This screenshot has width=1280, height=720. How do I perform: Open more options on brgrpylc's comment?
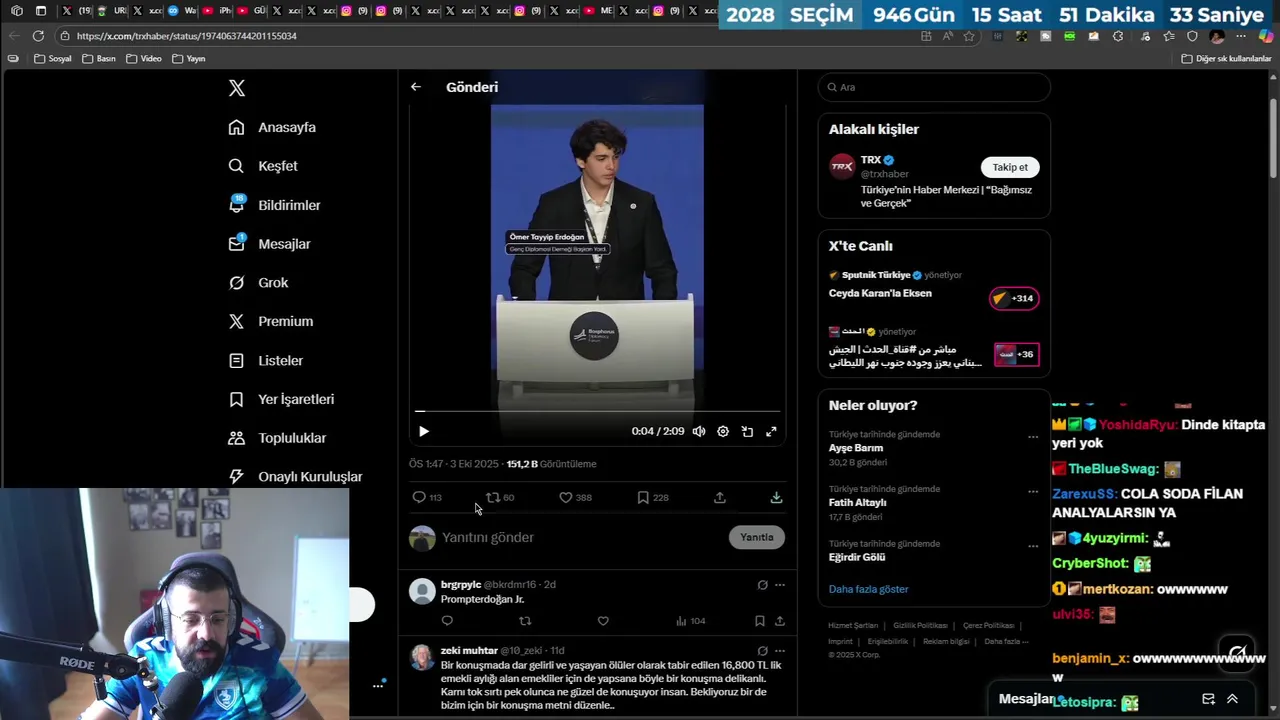point(780,585)
